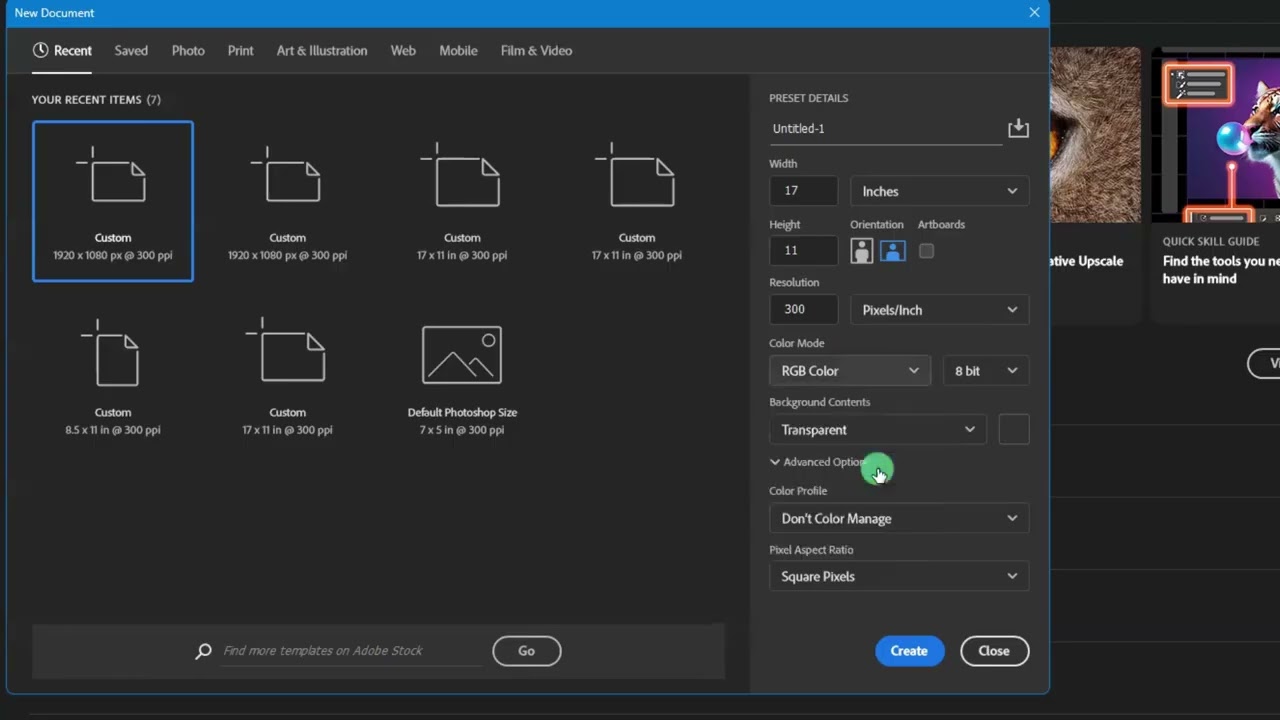Switch to the Recent tab
The height and width of the screenshot is (720, 1280).
point(62,50)
